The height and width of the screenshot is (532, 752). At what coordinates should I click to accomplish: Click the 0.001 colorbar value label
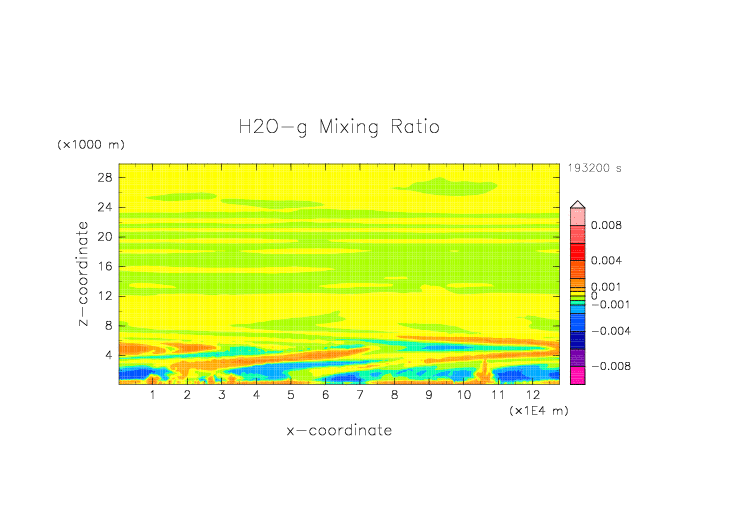(x=606, y=287)
